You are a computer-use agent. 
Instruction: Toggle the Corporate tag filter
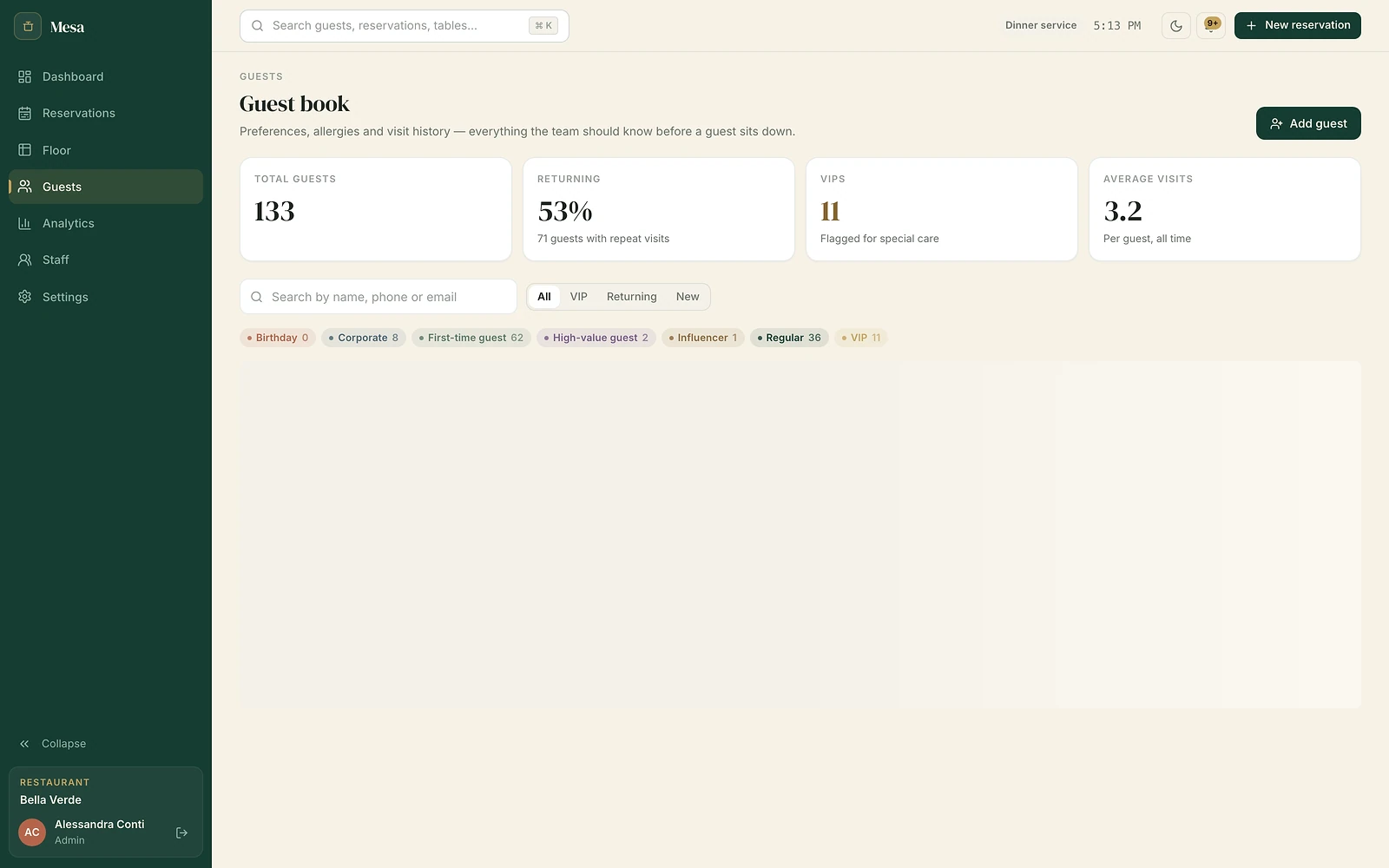click(364, 338)
